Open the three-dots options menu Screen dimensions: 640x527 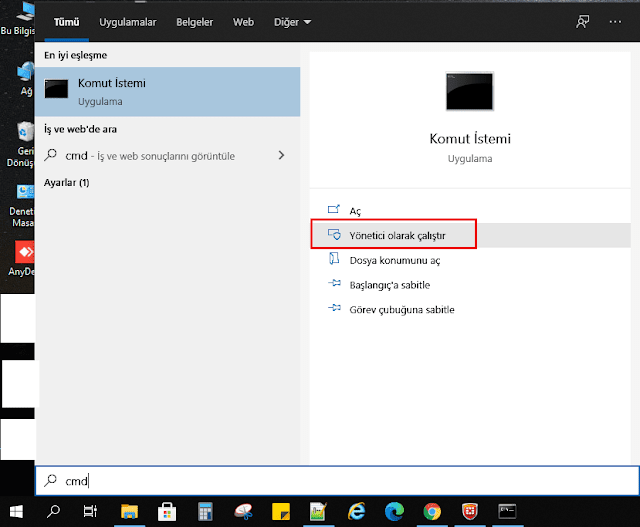click(615, 22)
